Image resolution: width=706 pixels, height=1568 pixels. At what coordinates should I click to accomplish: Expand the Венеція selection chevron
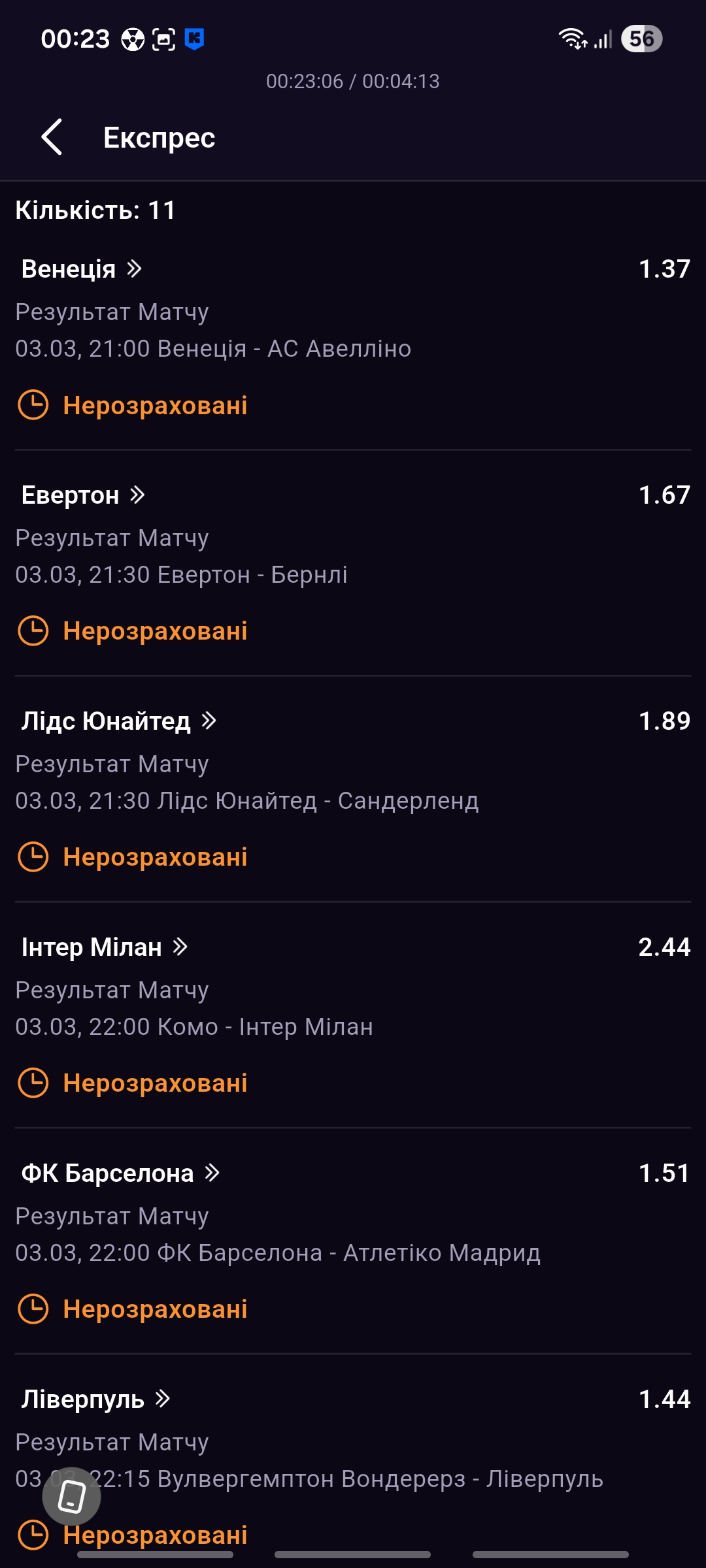(134, 269)
